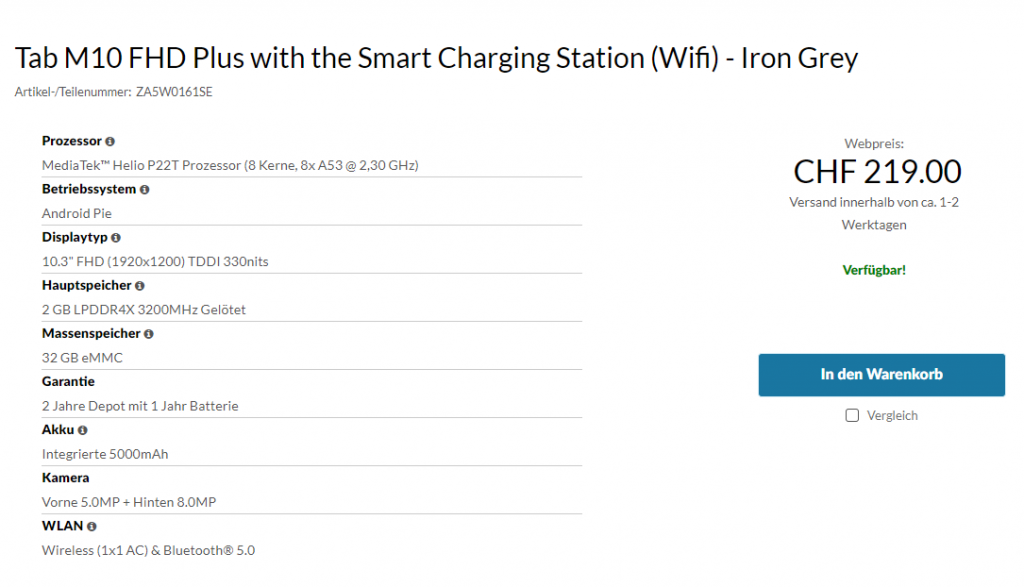Open the Displaytyp info tooltip icon
This screenshot has height=587, width=1024.
(116, 238)
